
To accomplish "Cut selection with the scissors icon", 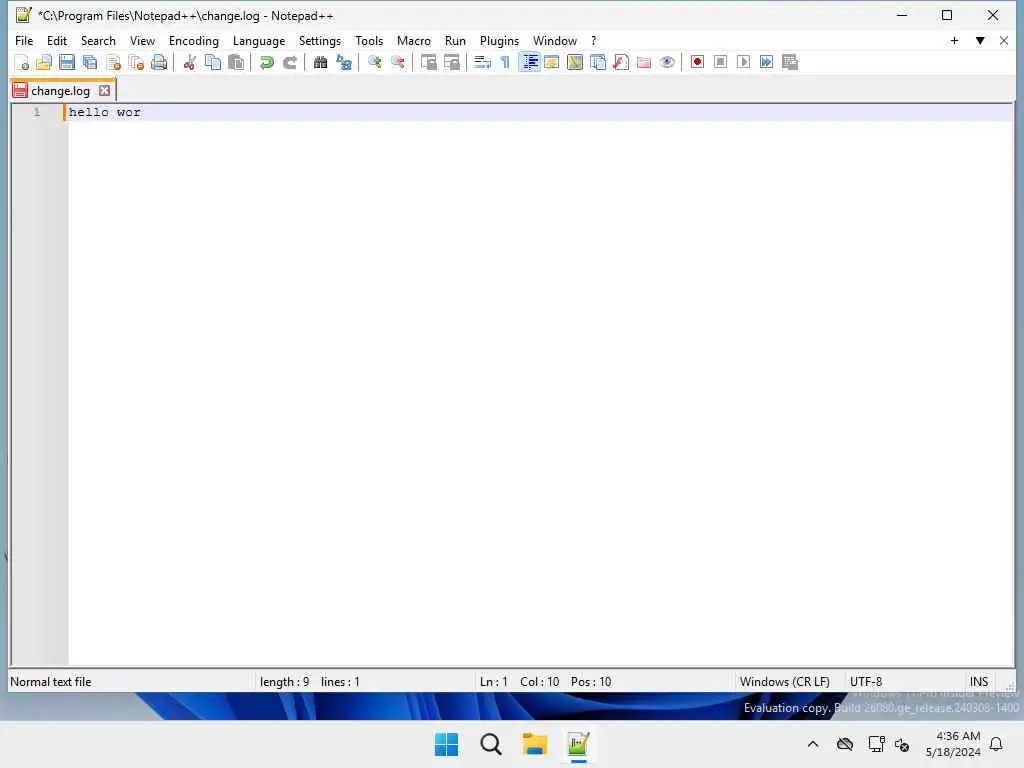I will coord(189,63).
